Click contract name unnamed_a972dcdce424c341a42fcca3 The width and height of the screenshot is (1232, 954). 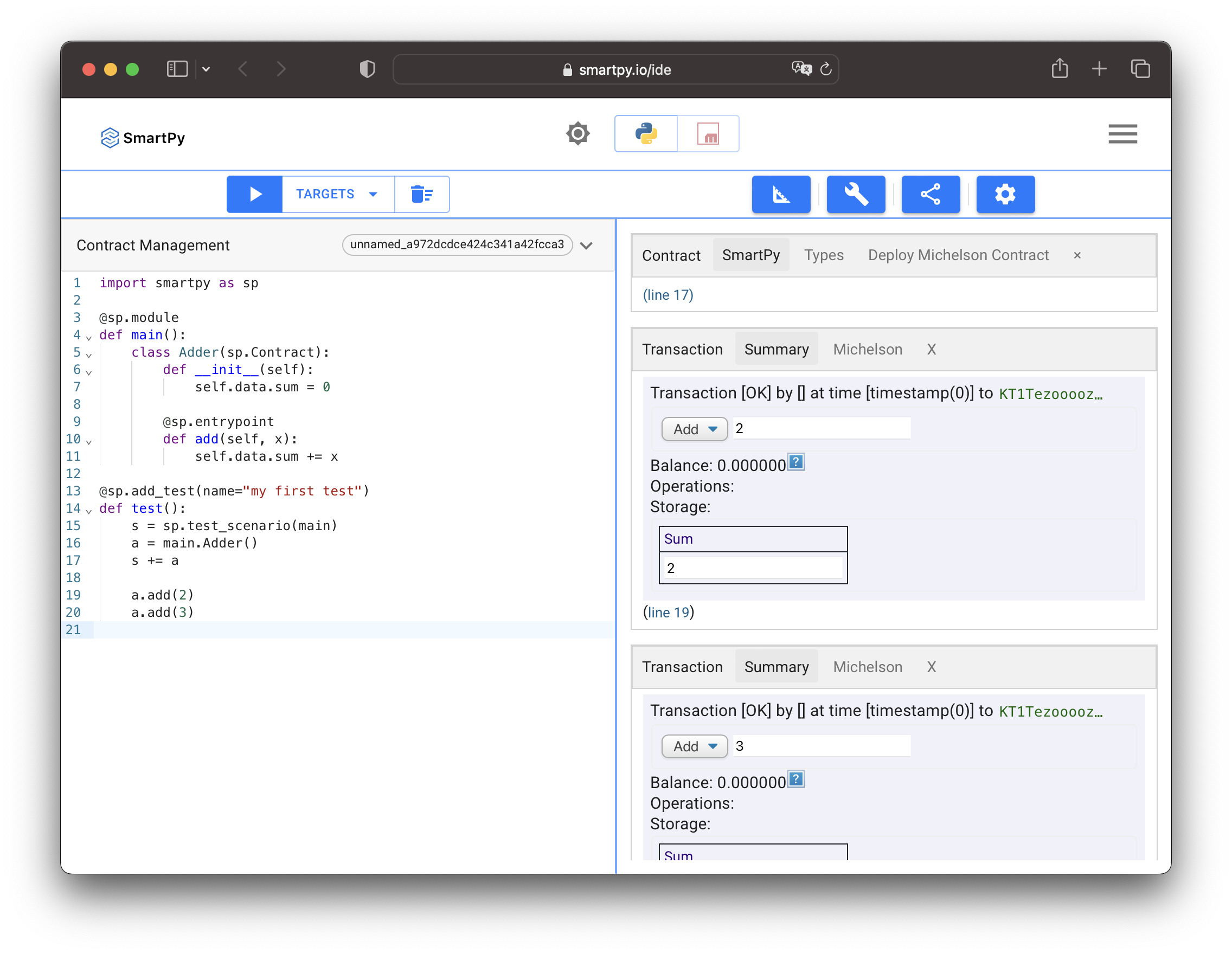[457, 244]
